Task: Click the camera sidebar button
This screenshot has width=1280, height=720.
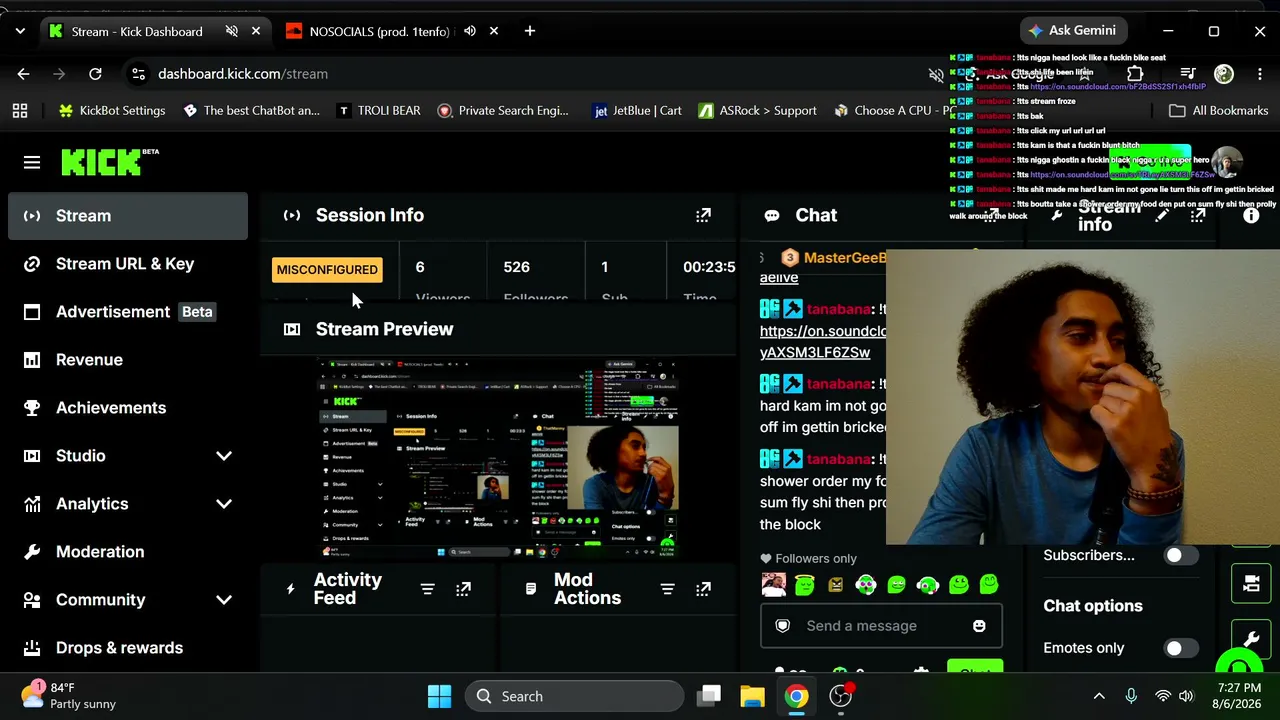Action: point(1251,585)
